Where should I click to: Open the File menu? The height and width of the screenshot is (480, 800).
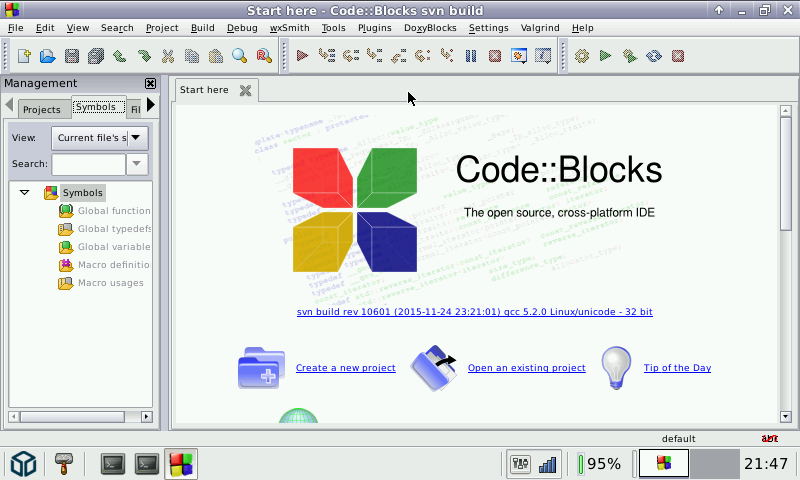15,28
